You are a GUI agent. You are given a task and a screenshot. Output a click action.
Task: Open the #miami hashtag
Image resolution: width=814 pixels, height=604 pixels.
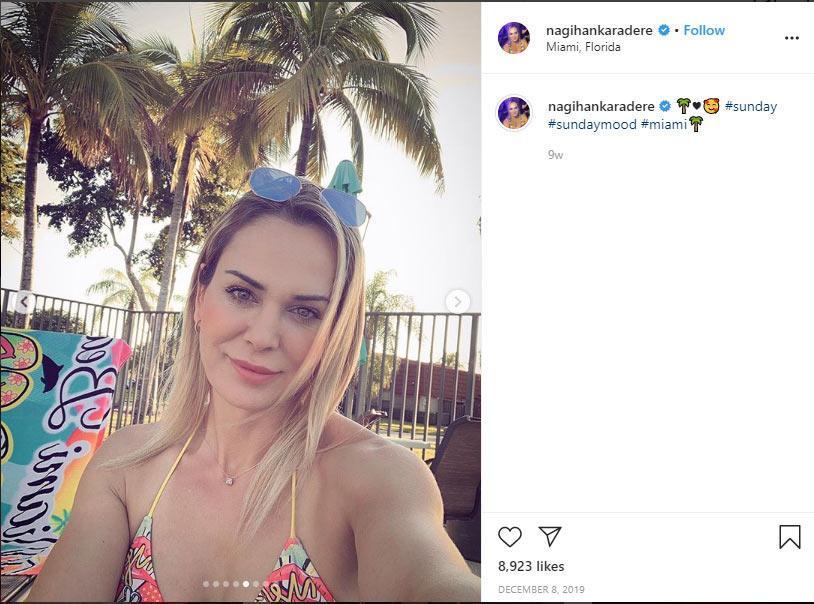(x=665, y=125)
